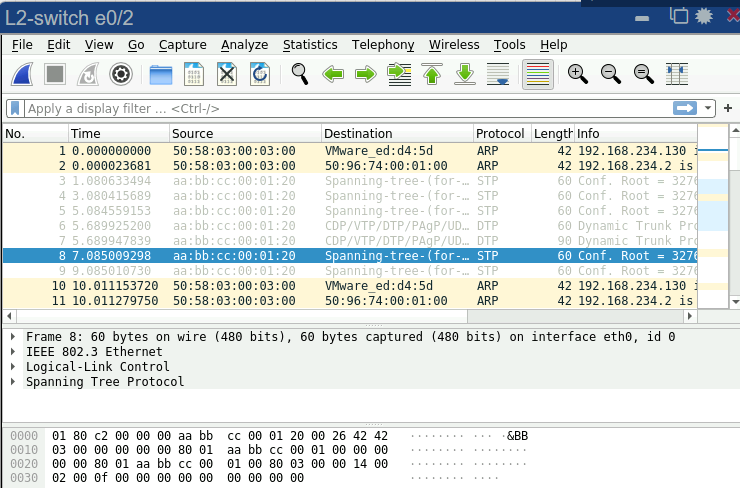Screen dimensions: 740x488
Task: Open the Capture menu
Action: click(183, 45)
